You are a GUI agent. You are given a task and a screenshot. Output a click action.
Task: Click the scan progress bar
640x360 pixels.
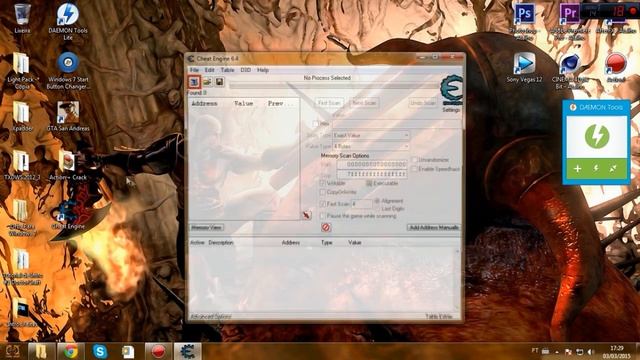(x=334, y=85)
